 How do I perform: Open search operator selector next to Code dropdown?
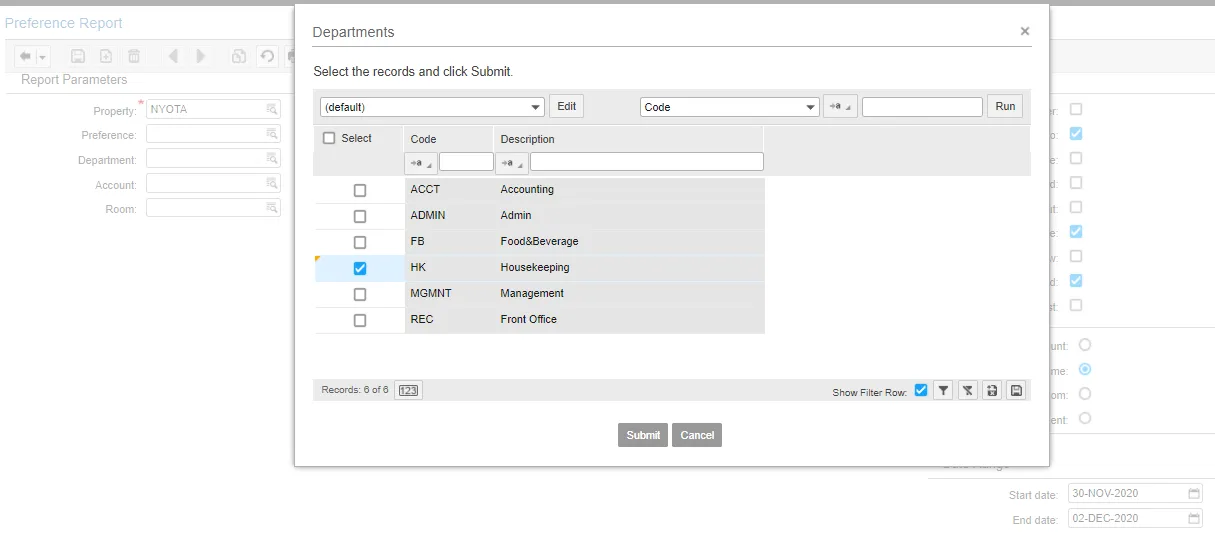pos(840,107)
